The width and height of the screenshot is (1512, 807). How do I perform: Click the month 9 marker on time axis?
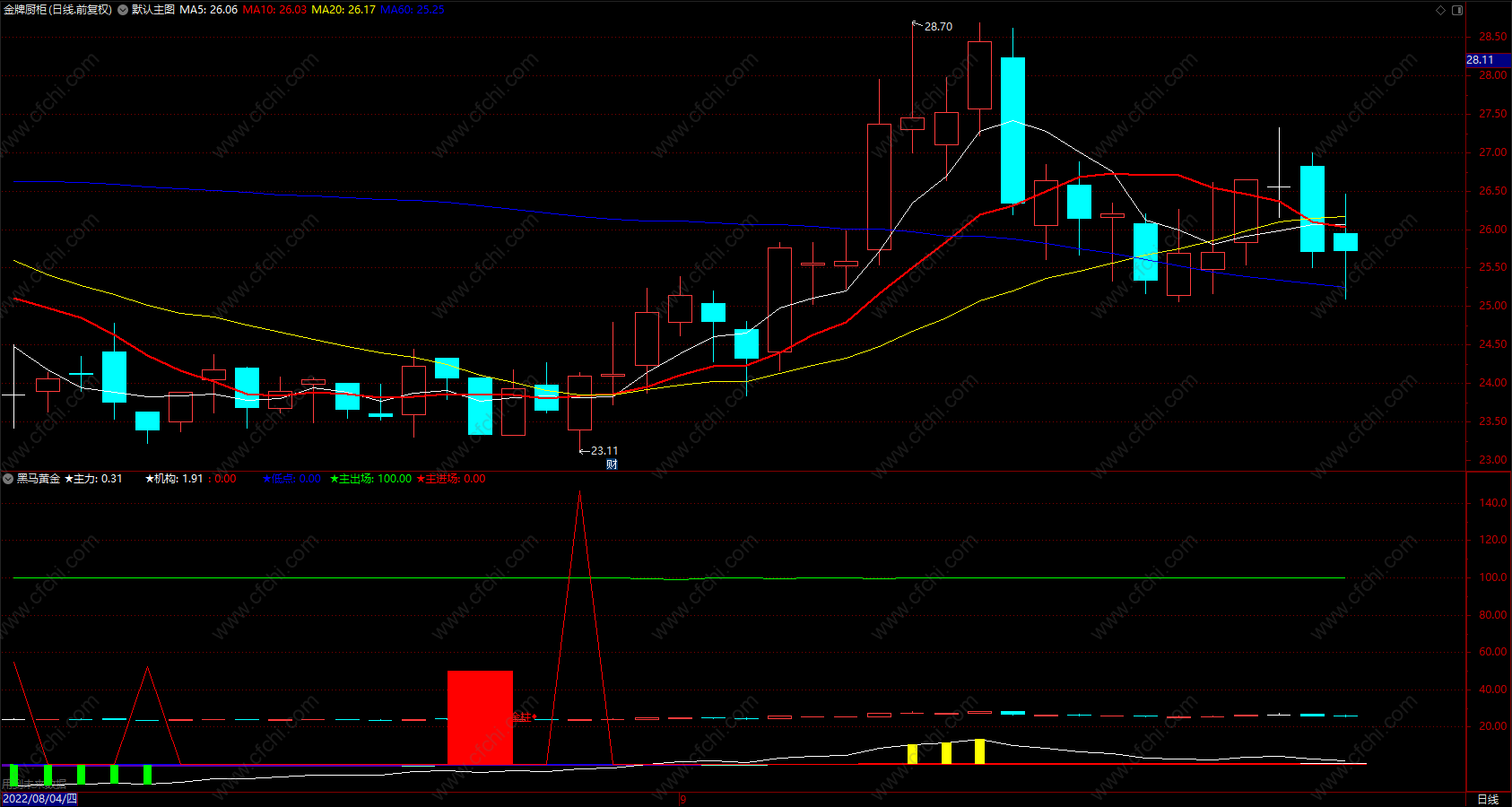tap(683, 799)
